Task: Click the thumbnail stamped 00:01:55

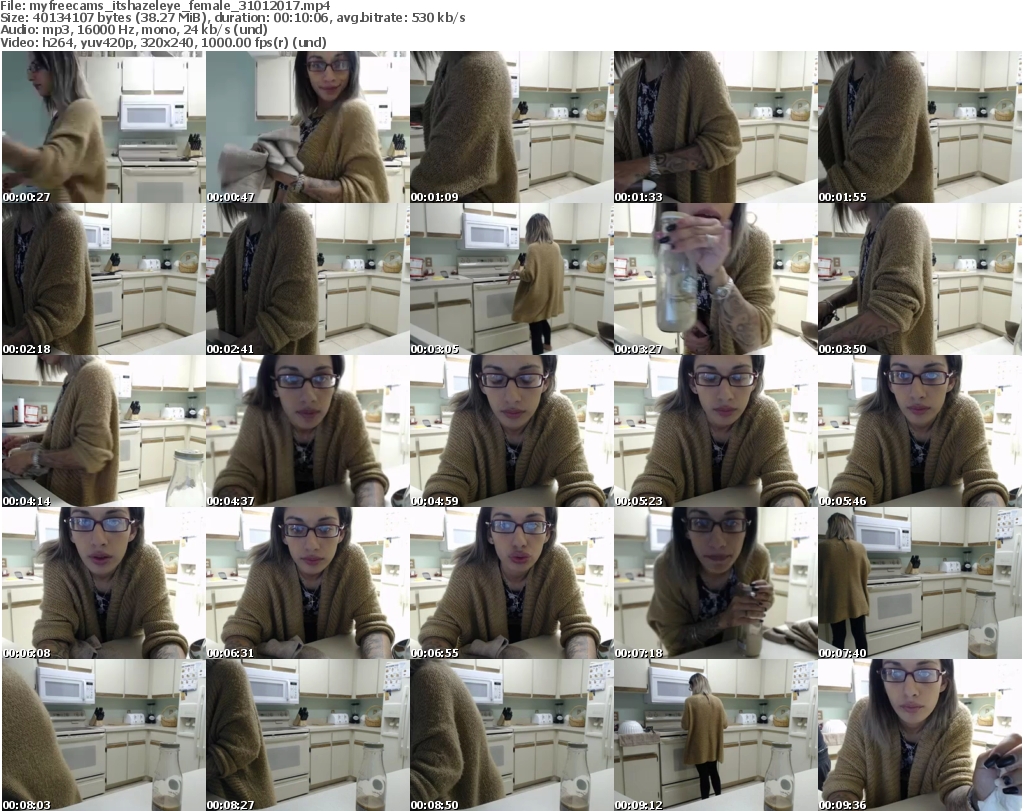Action: [920, 127]
